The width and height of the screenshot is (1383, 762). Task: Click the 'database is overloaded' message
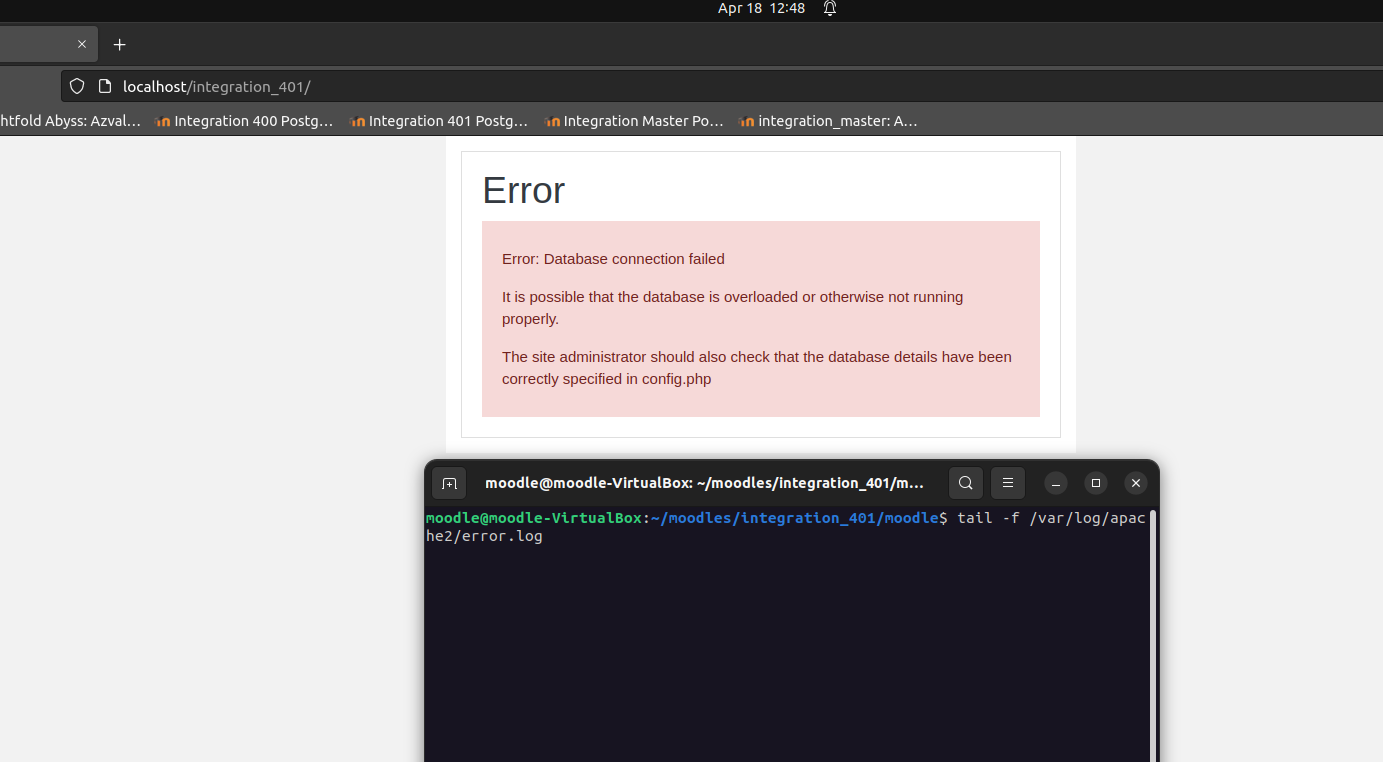pyautogui.click(x=732, y=308)
